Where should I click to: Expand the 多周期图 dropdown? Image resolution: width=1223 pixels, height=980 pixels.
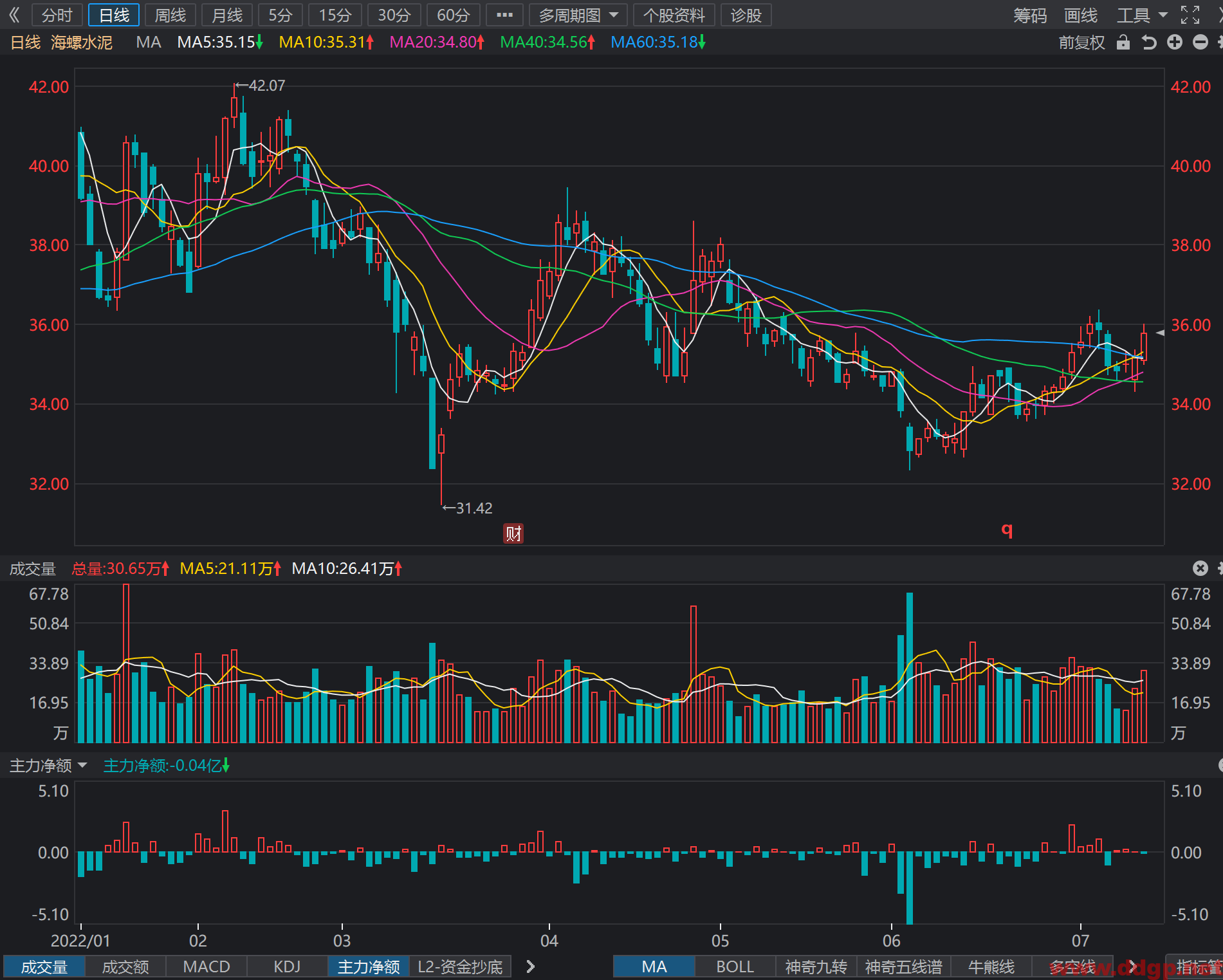point(578,15)
